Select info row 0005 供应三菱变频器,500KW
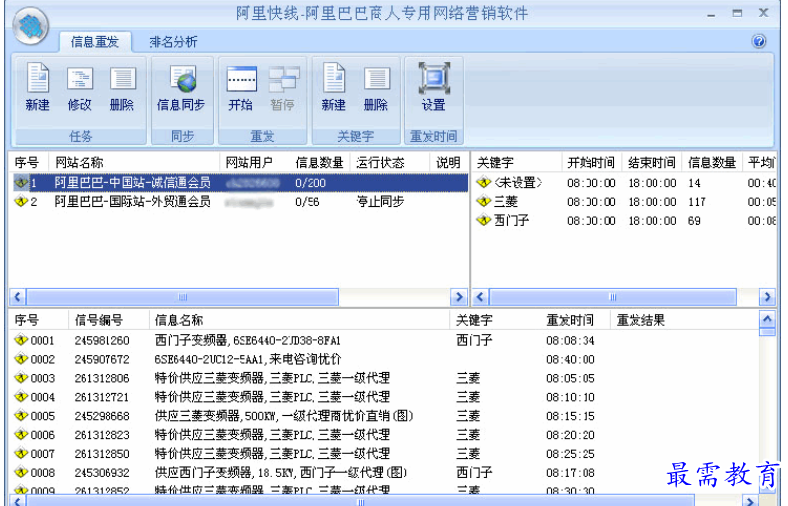This screenshot has height=506, width=788. [x=383, y=416]
